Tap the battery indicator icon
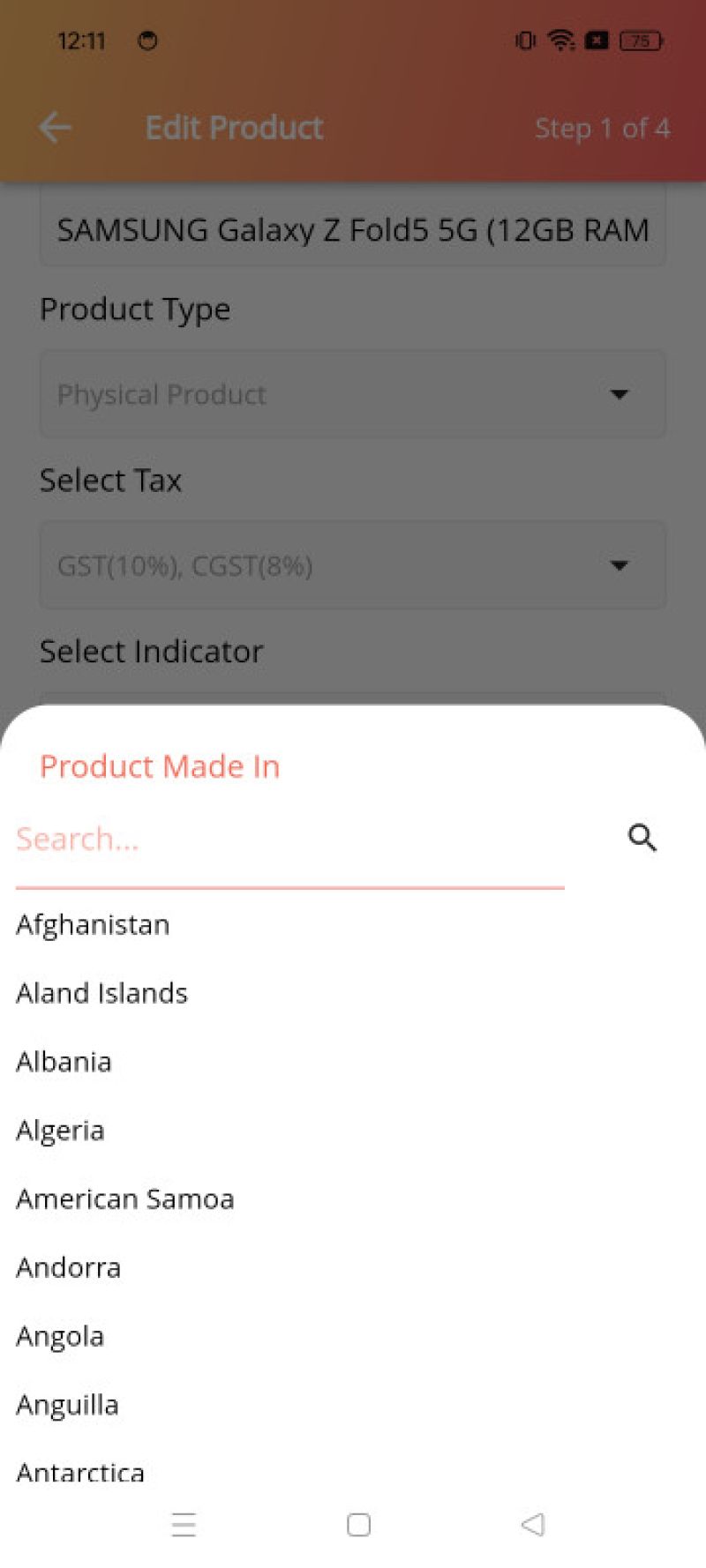This screenshot has width=706, height=1568. [642, 41]
